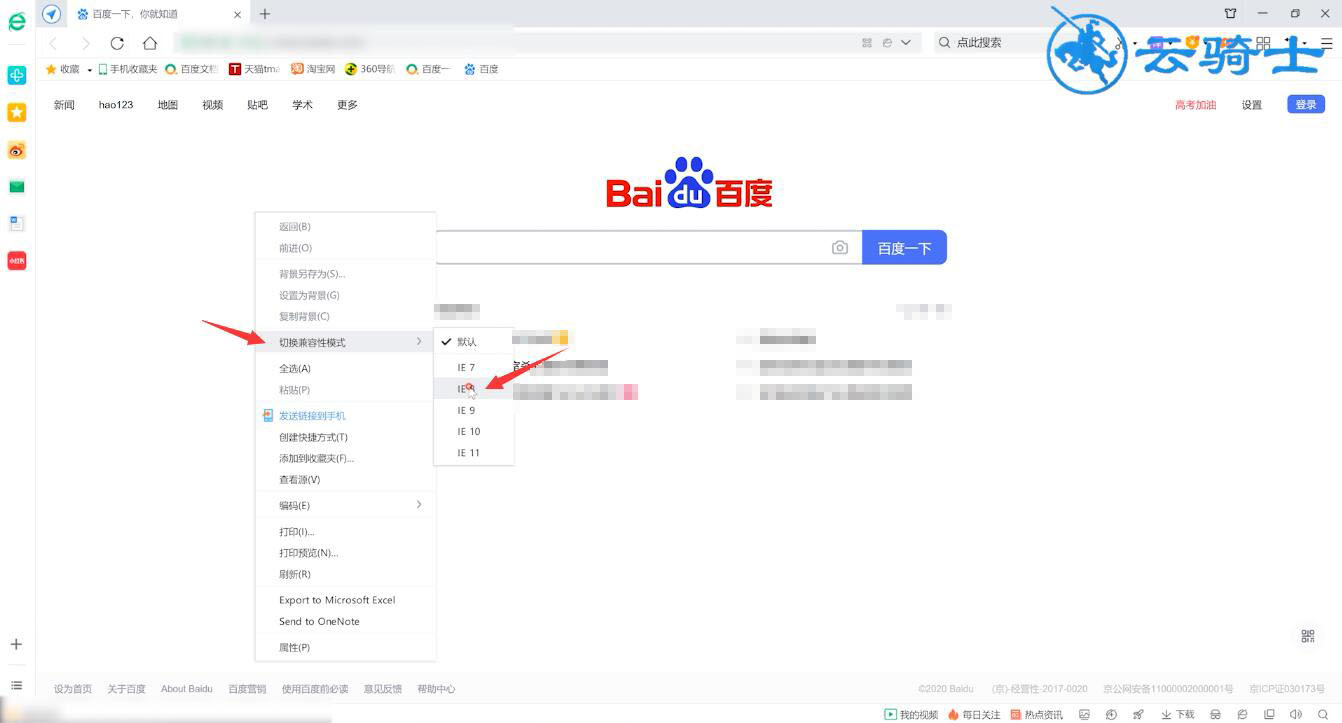Viewport: 1342px width, 723px height.
Task: Open 热点资讯 in status bar
Action: tap(1036, 714)
